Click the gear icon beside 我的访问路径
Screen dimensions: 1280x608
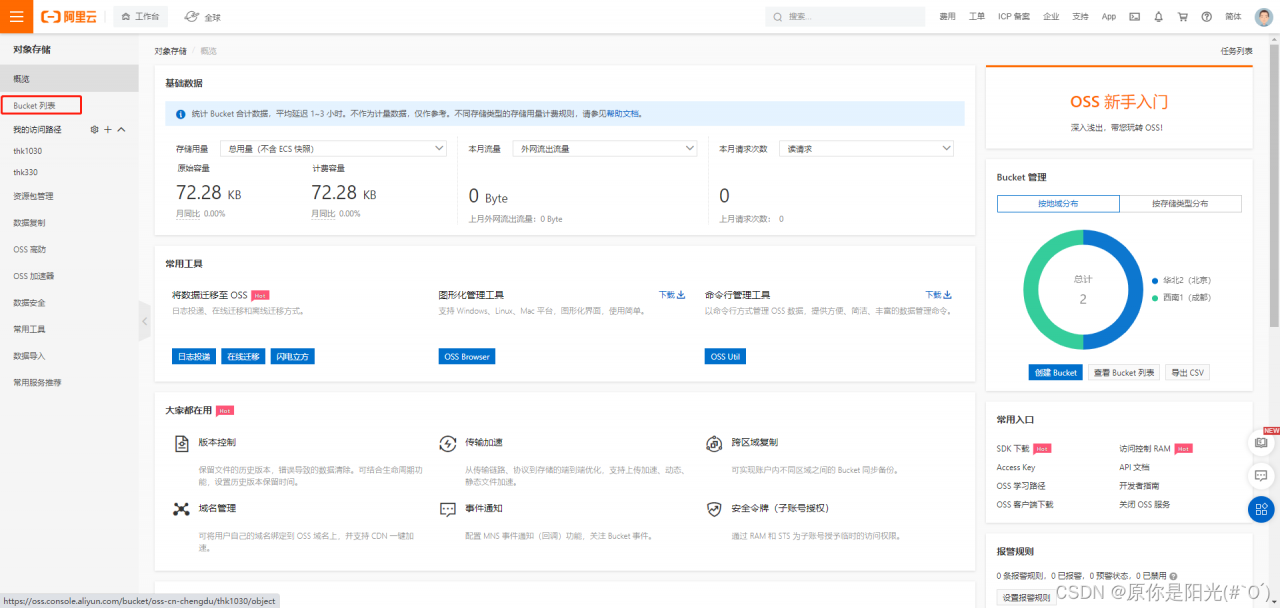pyautogui.click(x=95, y=129)
